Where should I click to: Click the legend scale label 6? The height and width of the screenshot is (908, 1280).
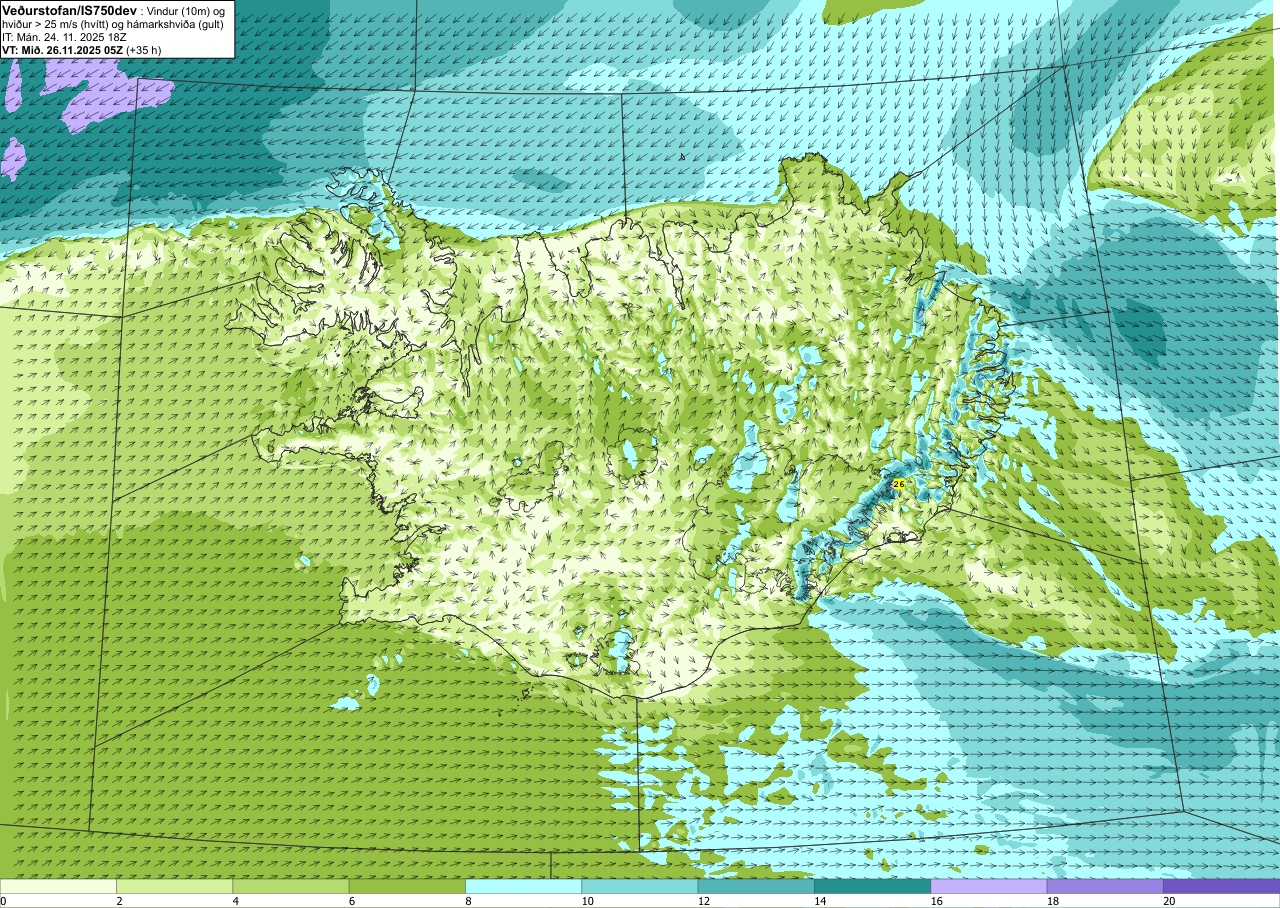pos(351,901)
